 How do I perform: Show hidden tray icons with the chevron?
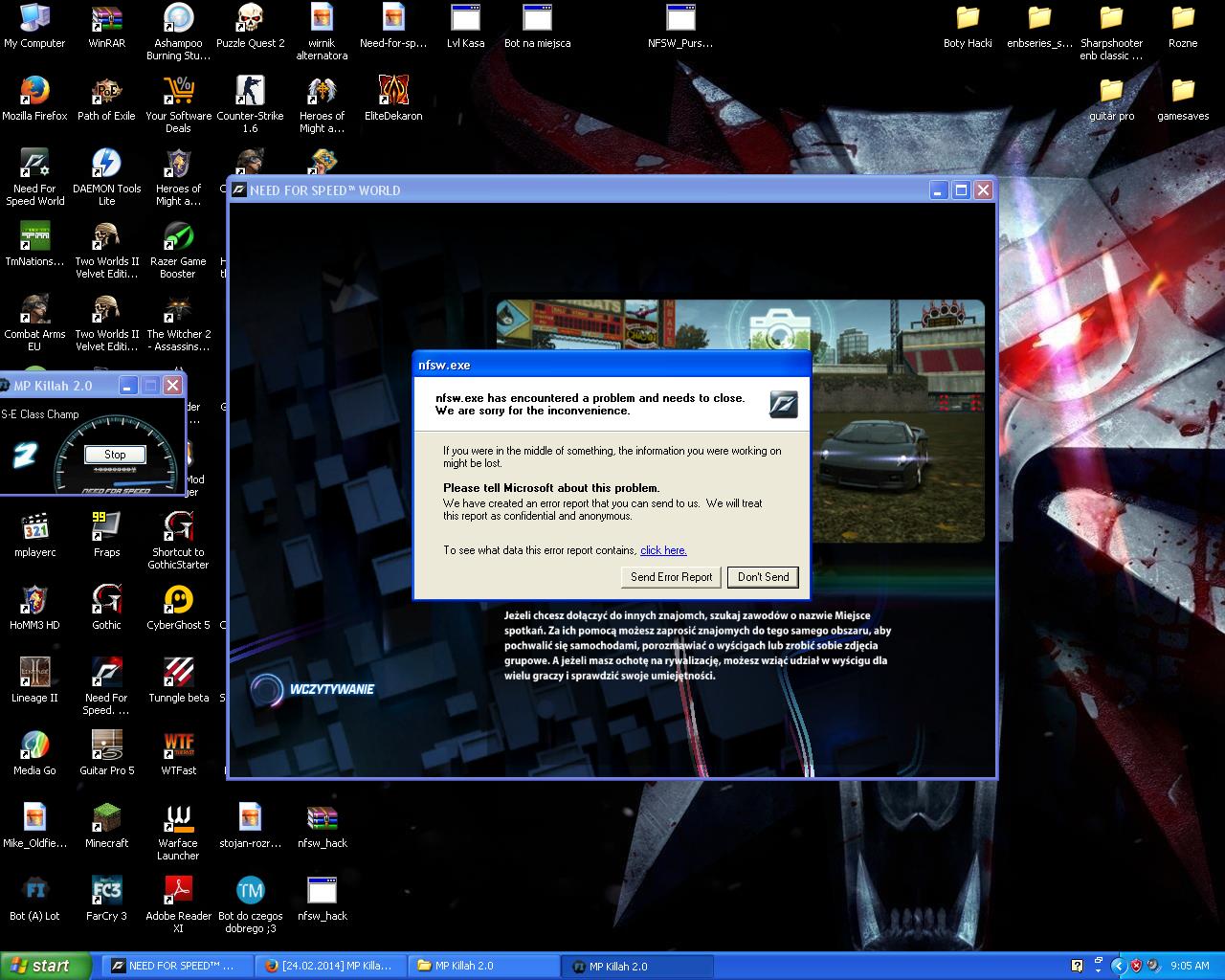pyautogui.click(x=1118, y=966)
